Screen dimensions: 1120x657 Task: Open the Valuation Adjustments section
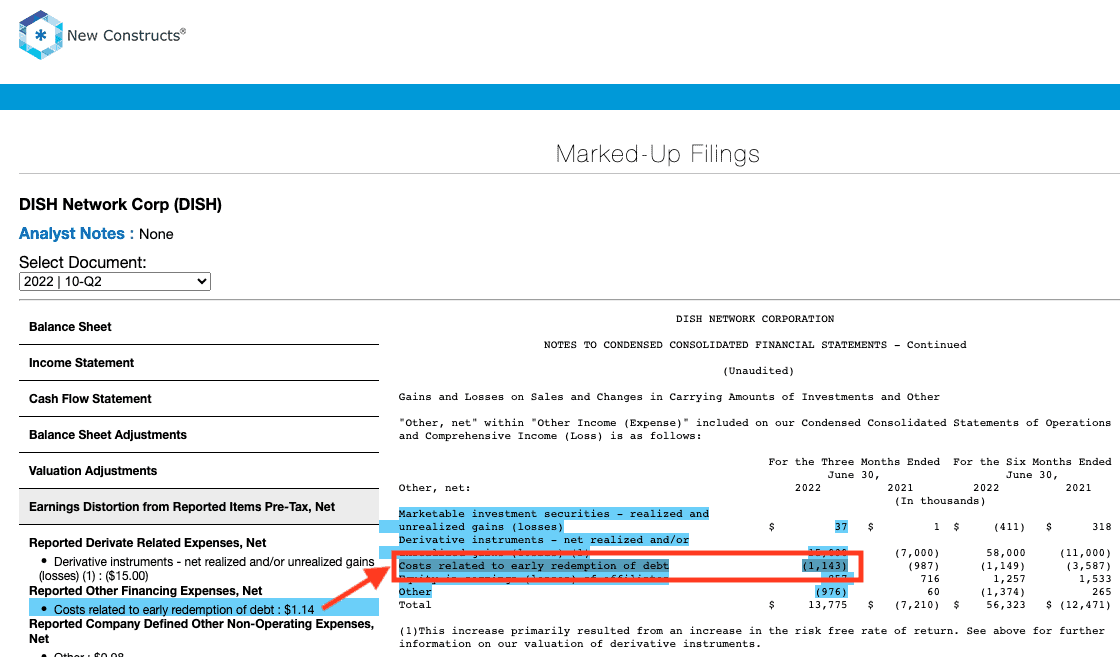coord(199,471)
